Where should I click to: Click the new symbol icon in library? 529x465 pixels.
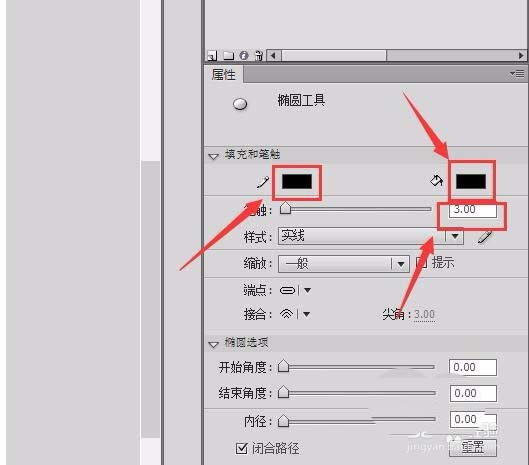click(212, 56)
